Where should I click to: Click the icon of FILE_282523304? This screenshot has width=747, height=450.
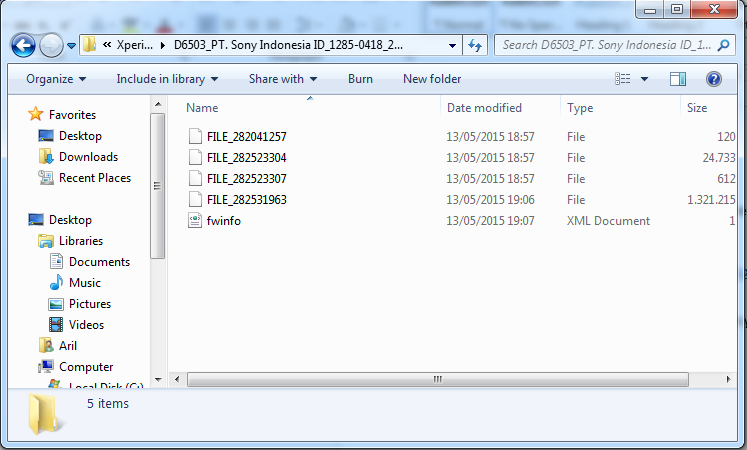(x=195, y=157)
